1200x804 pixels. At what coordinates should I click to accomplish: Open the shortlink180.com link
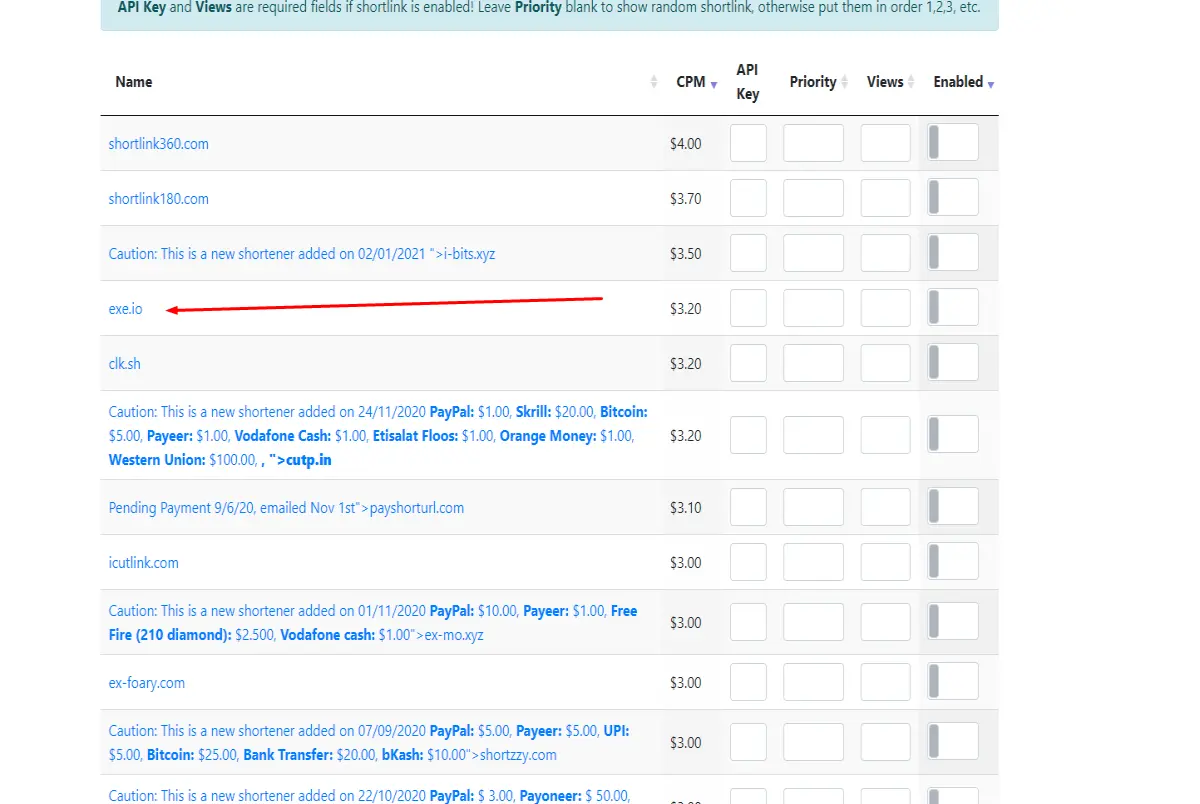(x=159, y=199)
